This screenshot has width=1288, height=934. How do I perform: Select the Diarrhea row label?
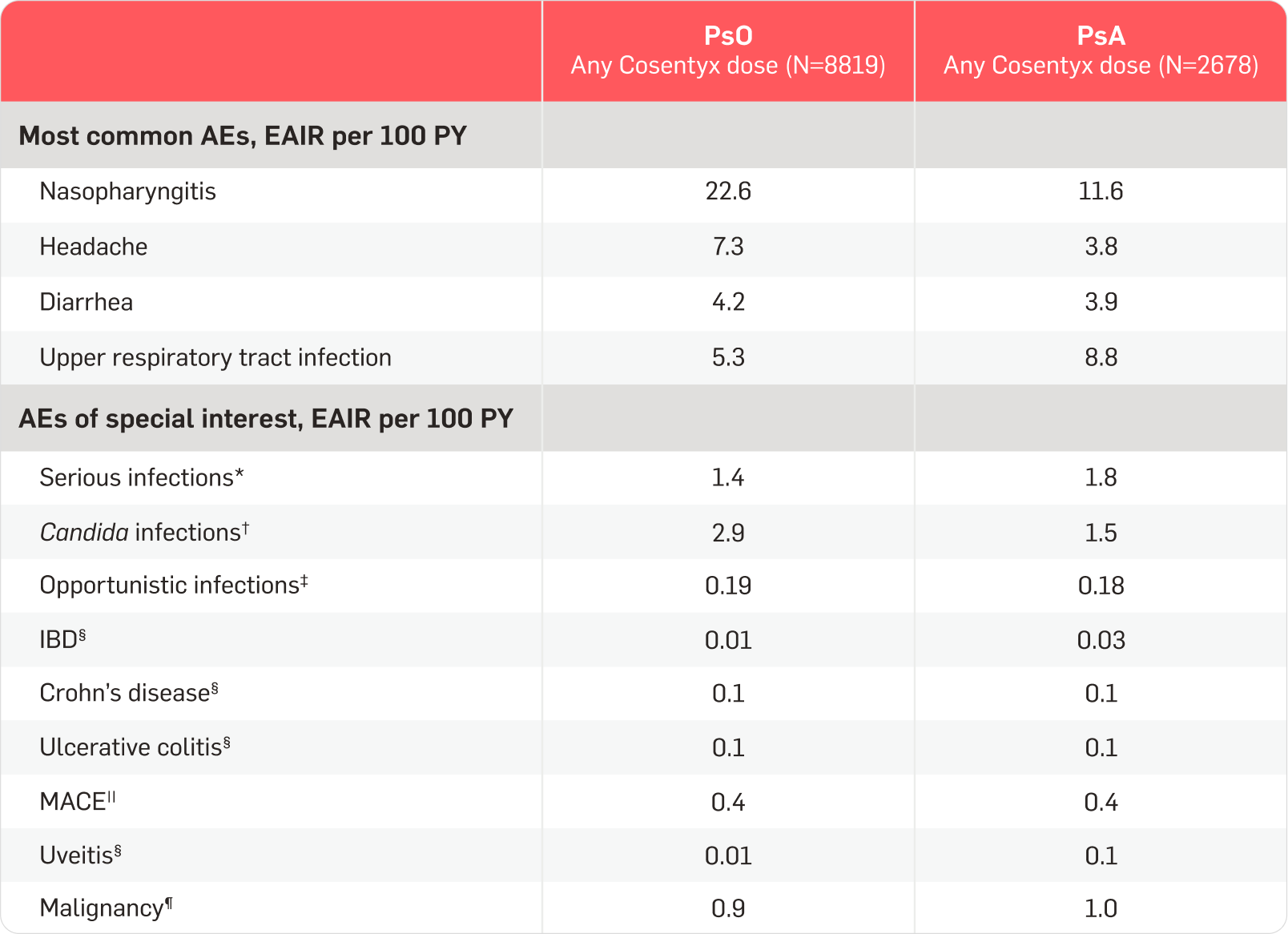pos(87,302)
